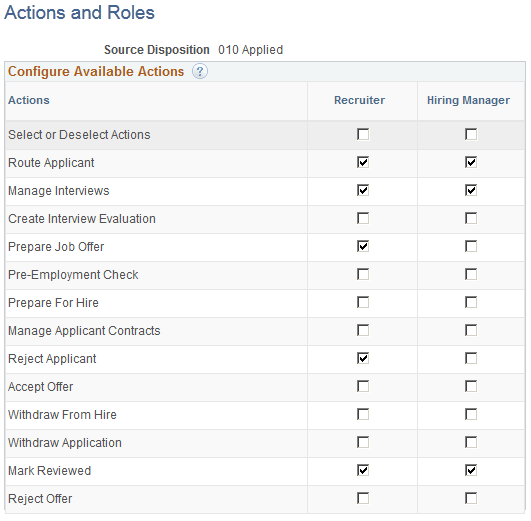Viewport: 531px width, 521px height.
Task: Click the Hiring Manager column header
Action: coord(468,100)
